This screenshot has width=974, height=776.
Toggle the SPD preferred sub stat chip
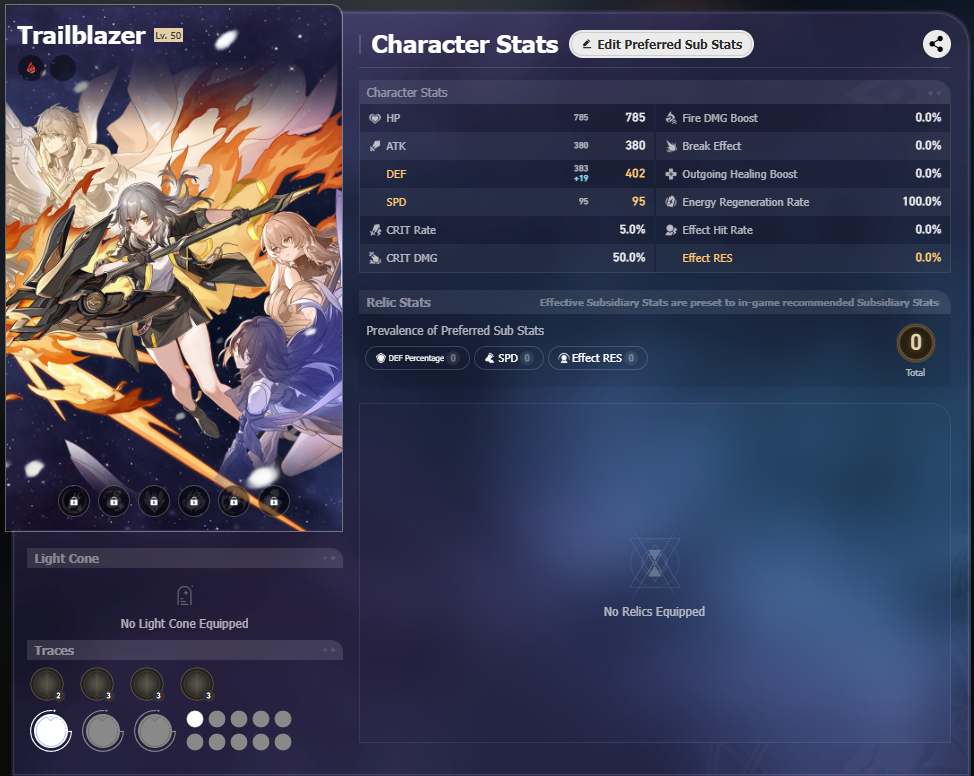pos(509,358)
